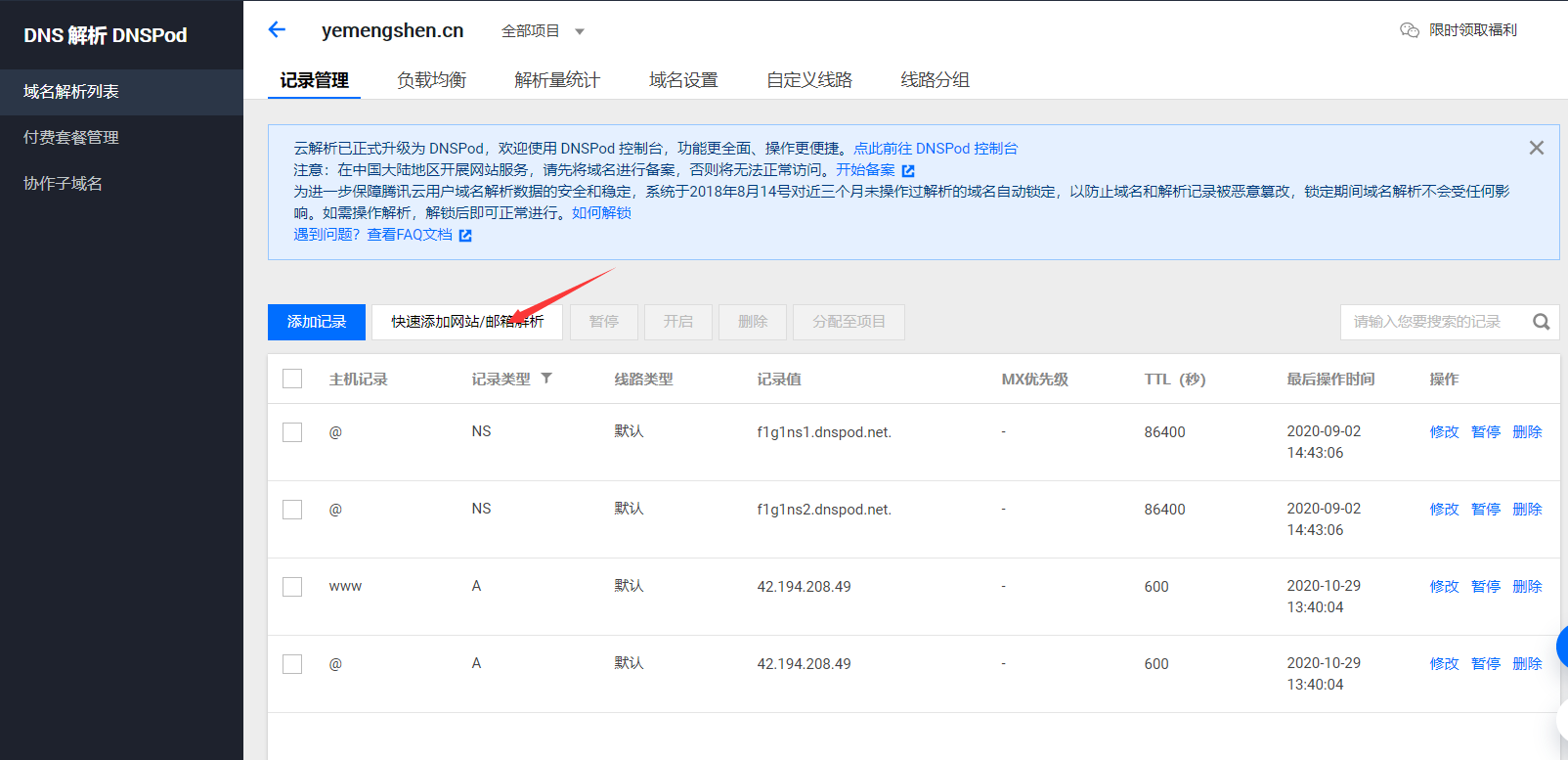Image resolution: width=1568 pixels, height=760 pixels.
Task: Open the 如何解锁 help link
Action: pos(601,213)
